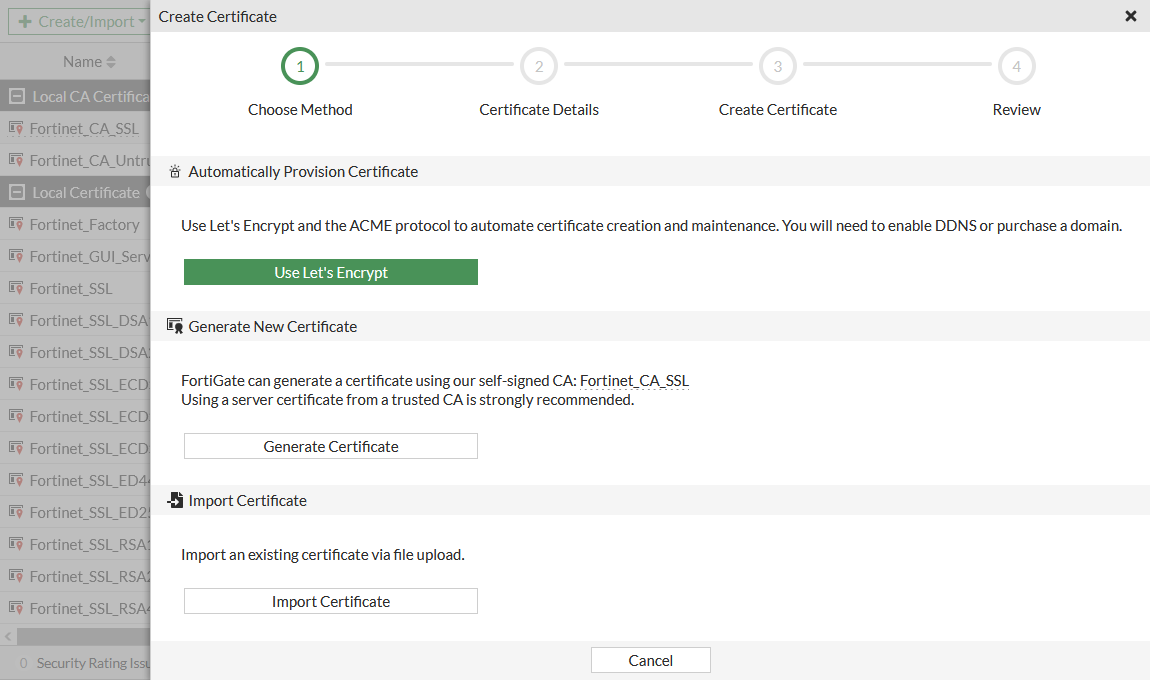The height and width of the screenshot is (680, 1150).
Task: Click the Automatically Provision Certificate section icon
Action: [x=175, y=172]
